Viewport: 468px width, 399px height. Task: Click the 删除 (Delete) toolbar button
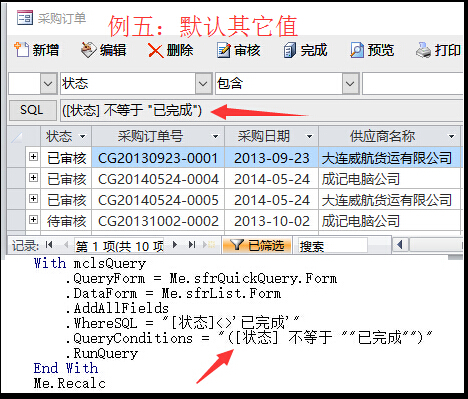pos(171,50)
